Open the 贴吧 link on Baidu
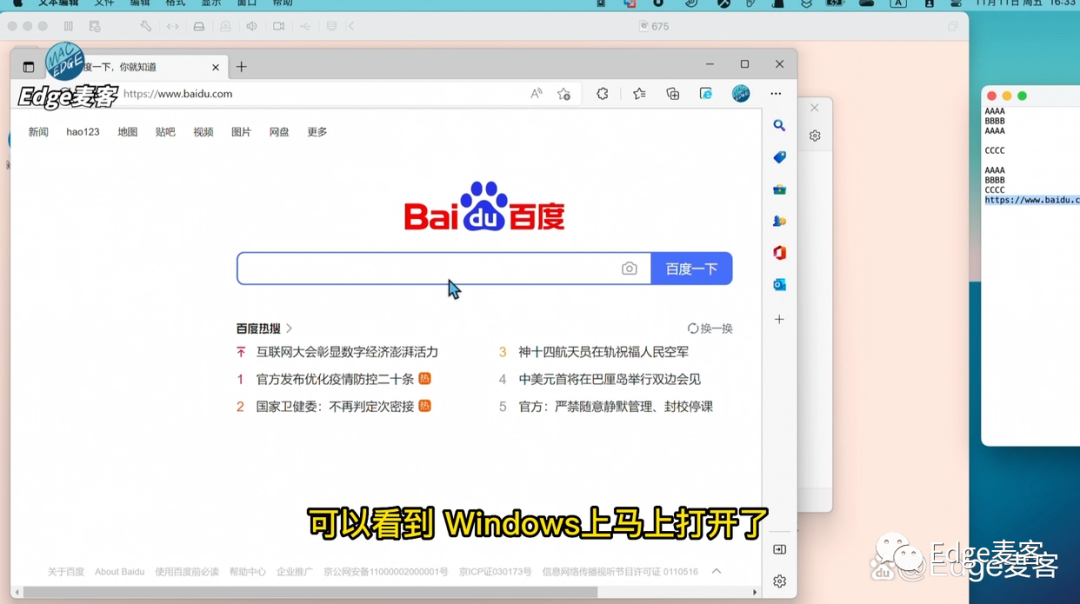This screenshot has width=1080, height=604. (165, 132)
